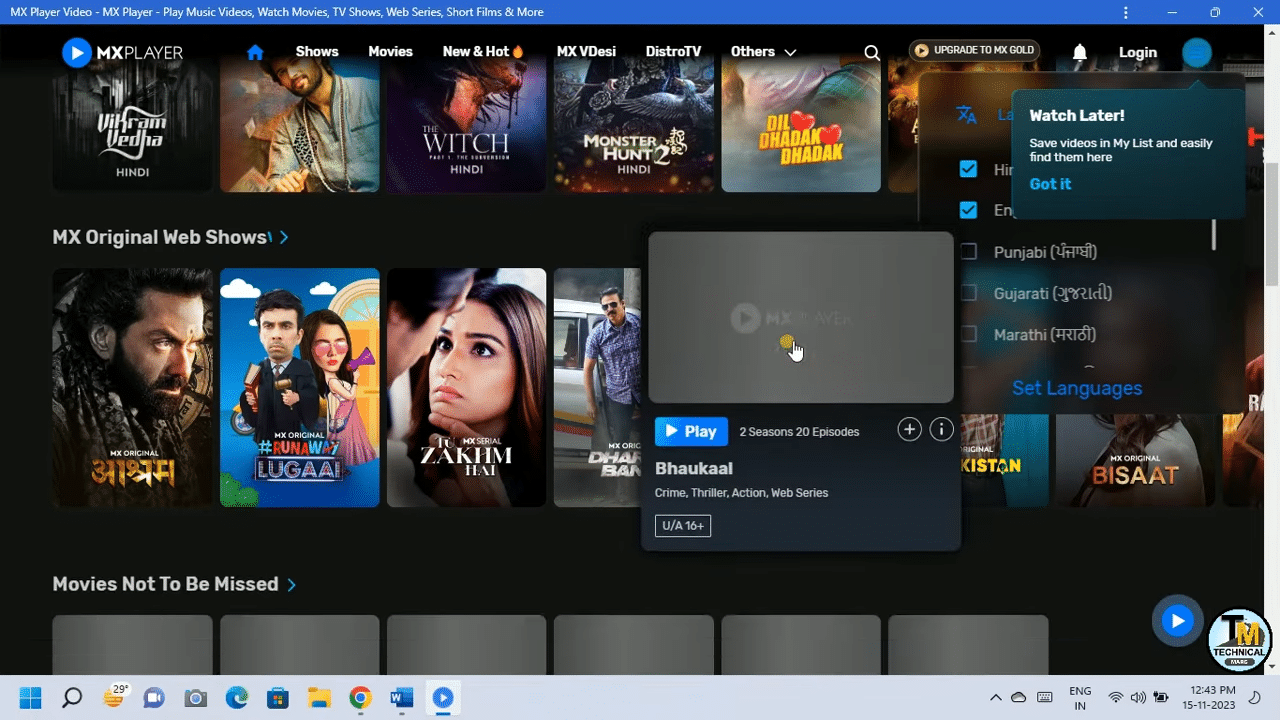Dismiss tooltip with Got it
Image resolution: width=1280 pixels, height=720 pixels.
pos(1050,184)
